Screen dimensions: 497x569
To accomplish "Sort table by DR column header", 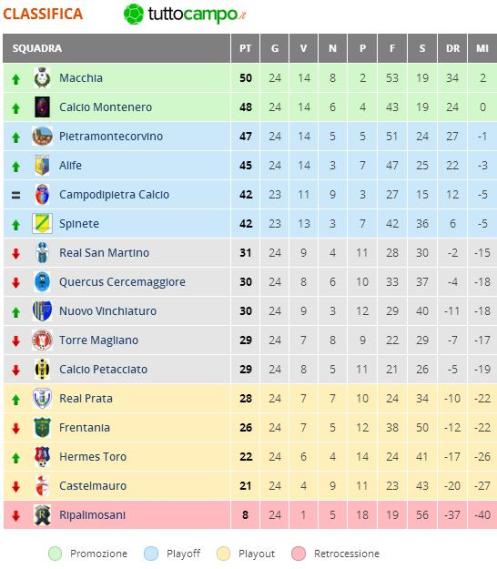I will [x=452, y=48].
